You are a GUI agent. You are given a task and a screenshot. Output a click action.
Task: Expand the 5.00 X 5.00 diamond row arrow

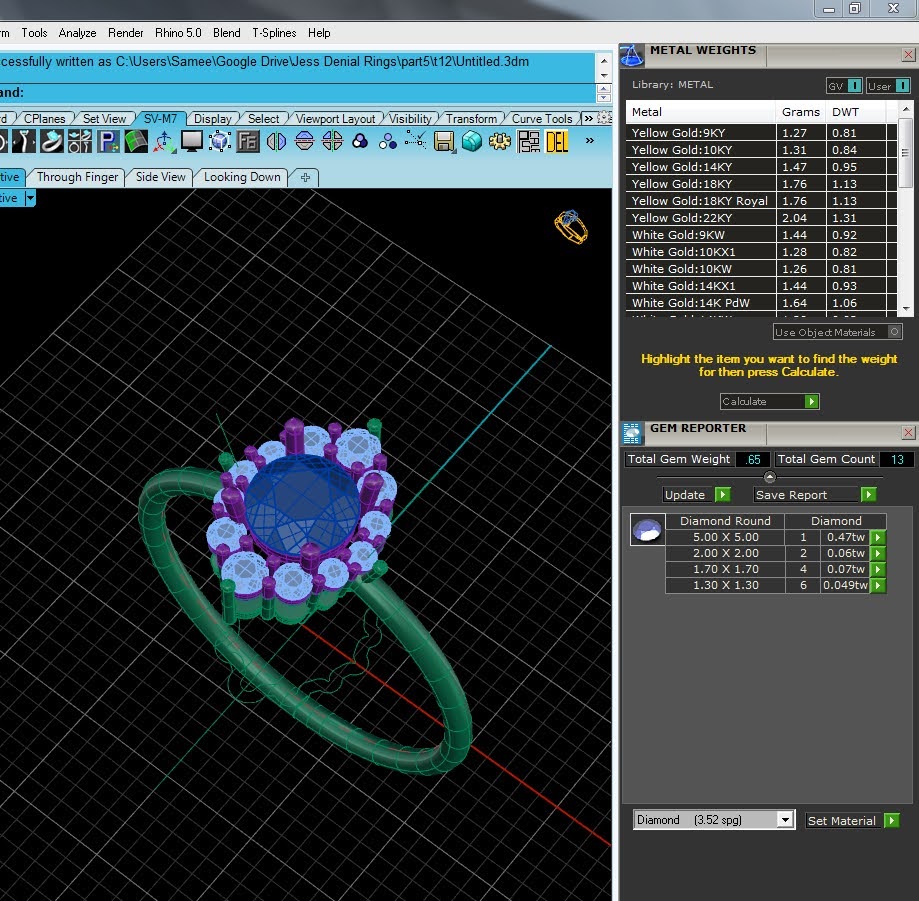click(877, 537)
